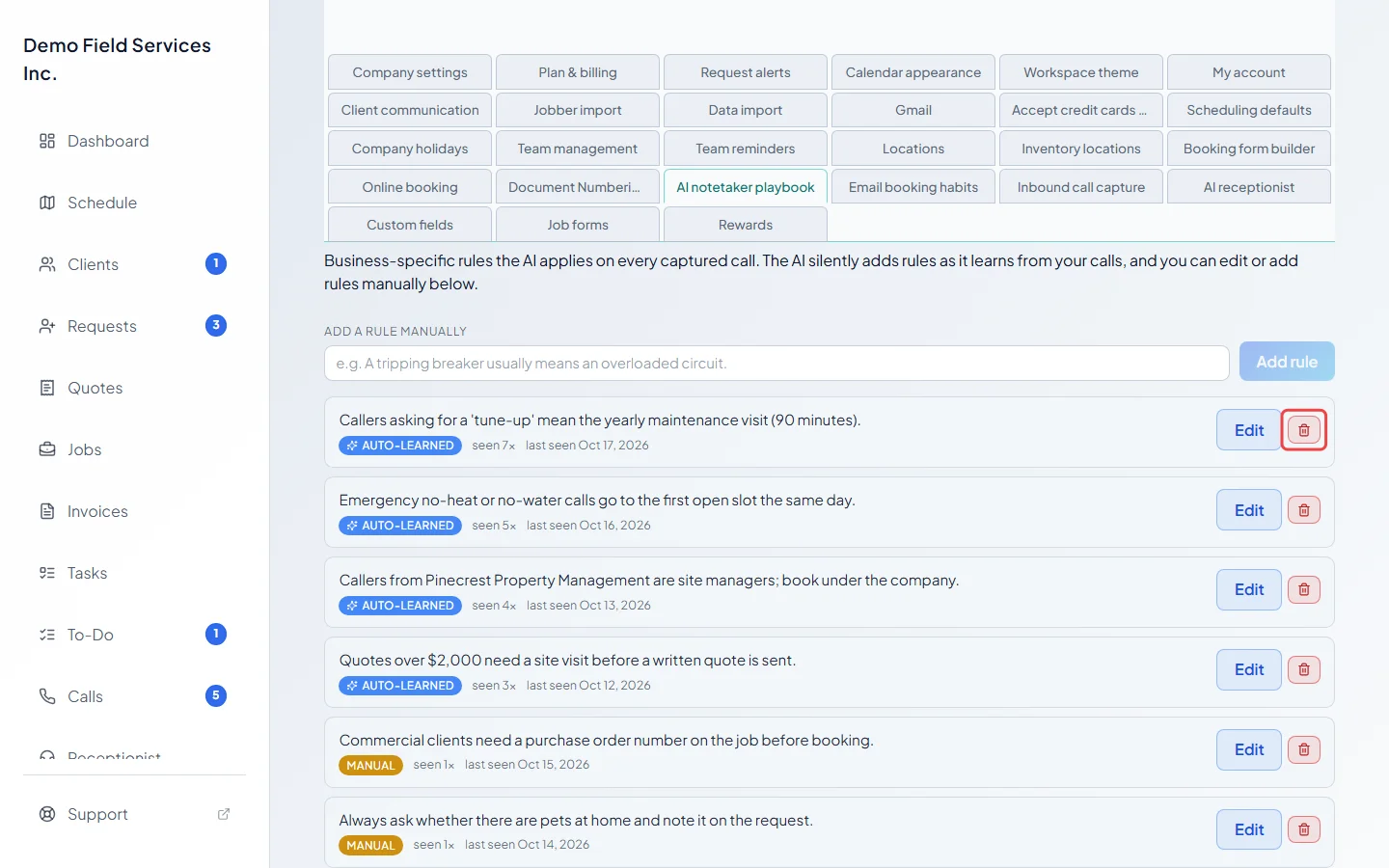Edit the 'tune-up' yearly maintenance rule
This screenshot has height=868, width=1389.
(1249, 430)
